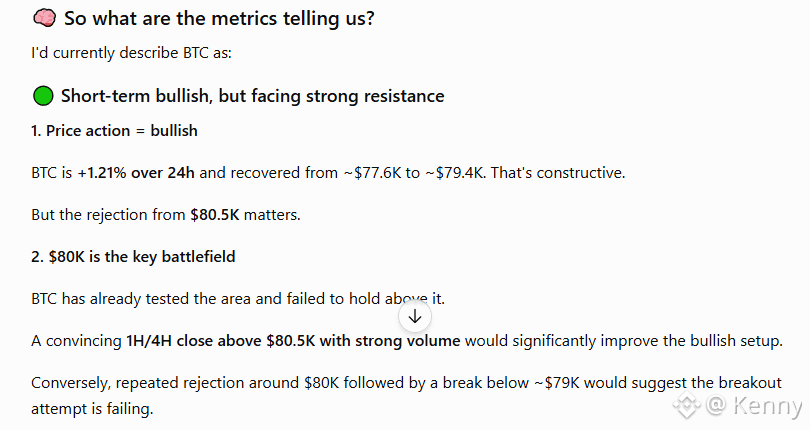Click the scroll-to-bottom arrow button

[x=415, y=317]
